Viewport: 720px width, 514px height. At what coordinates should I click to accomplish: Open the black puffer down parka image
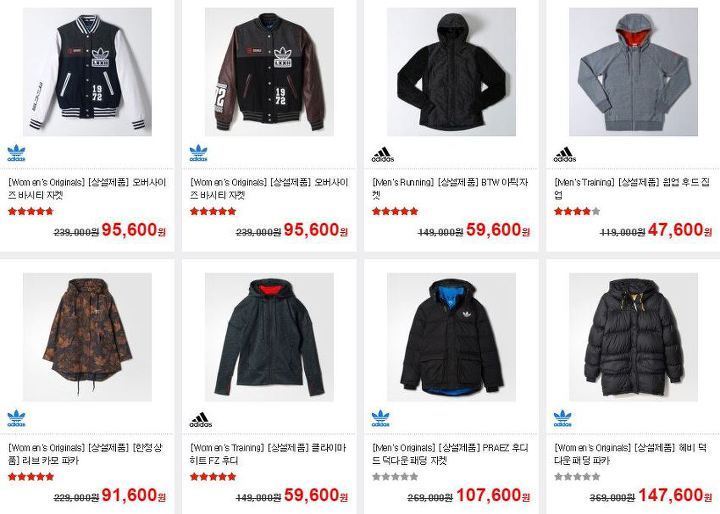[633, 337]
